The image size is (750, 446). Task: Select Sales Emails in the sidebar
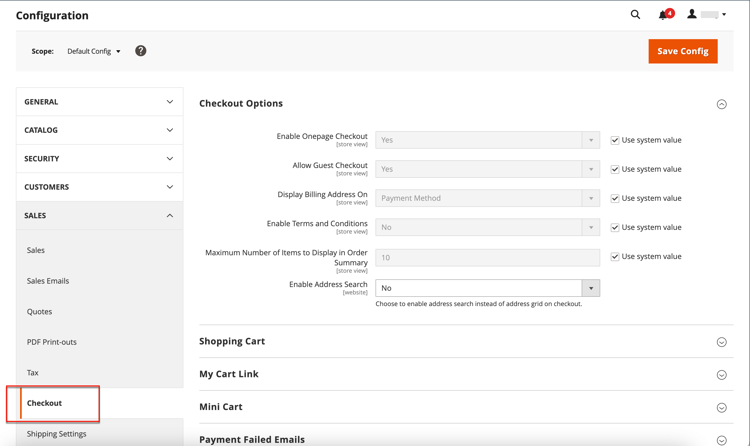coord(48,281)
